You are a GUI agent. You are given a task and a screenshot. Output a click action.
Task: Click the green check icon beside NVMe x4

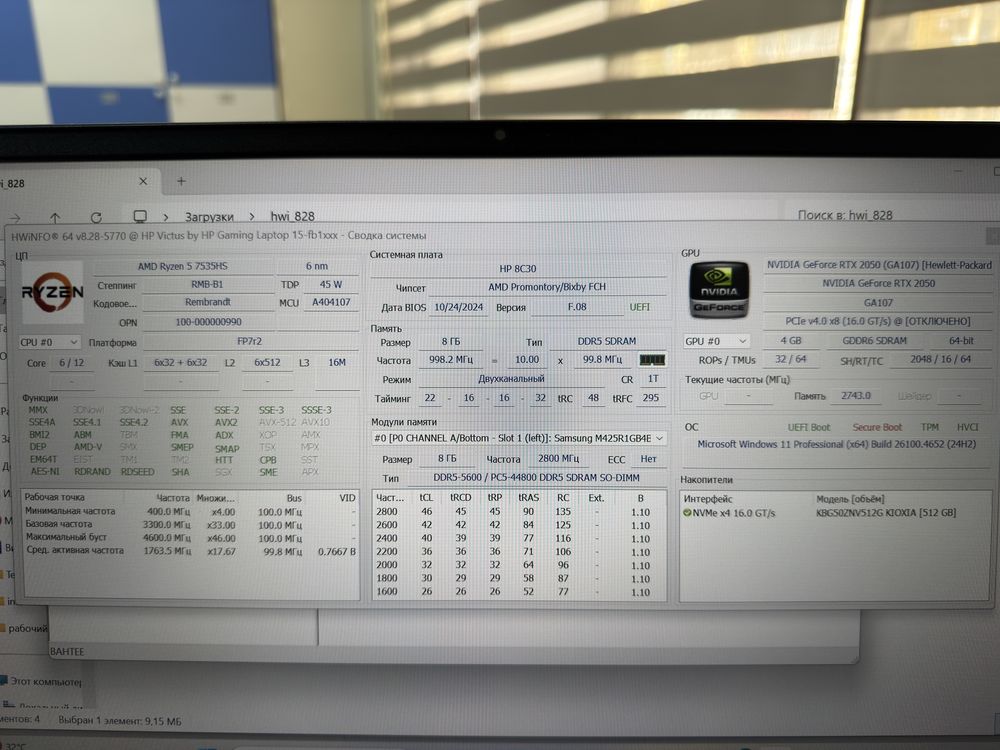point(687,513)
